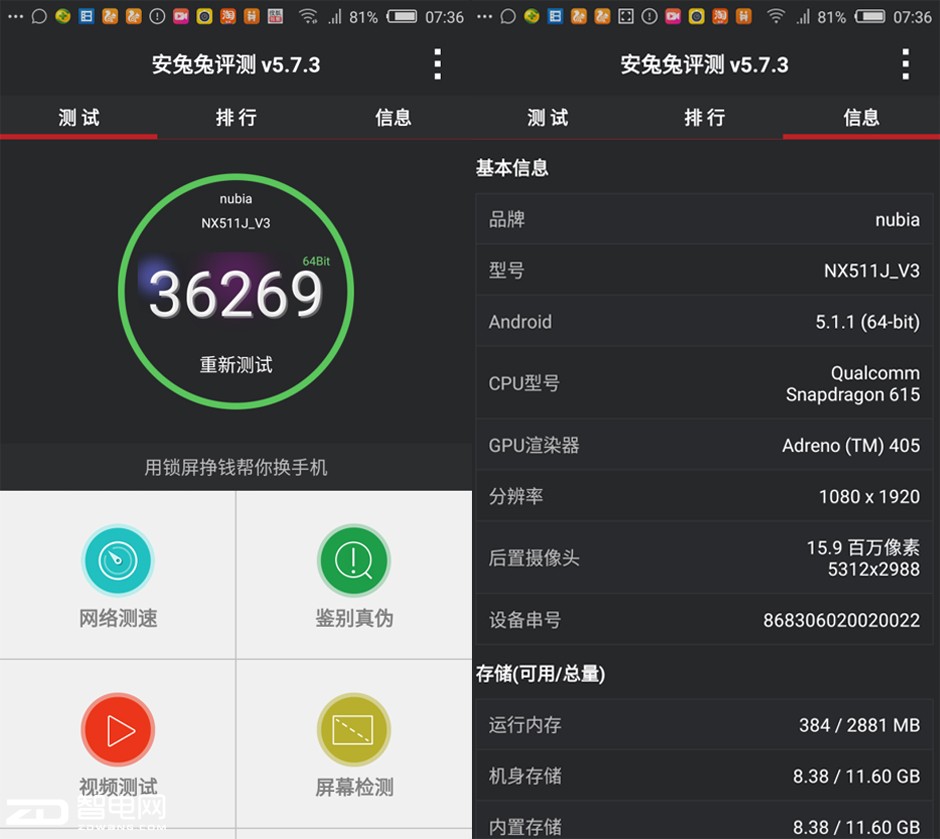This screenshot has height=839, width=940.
Task: Tap the 07:36 clock in right status bar
Action: click(x=912, y=17)
